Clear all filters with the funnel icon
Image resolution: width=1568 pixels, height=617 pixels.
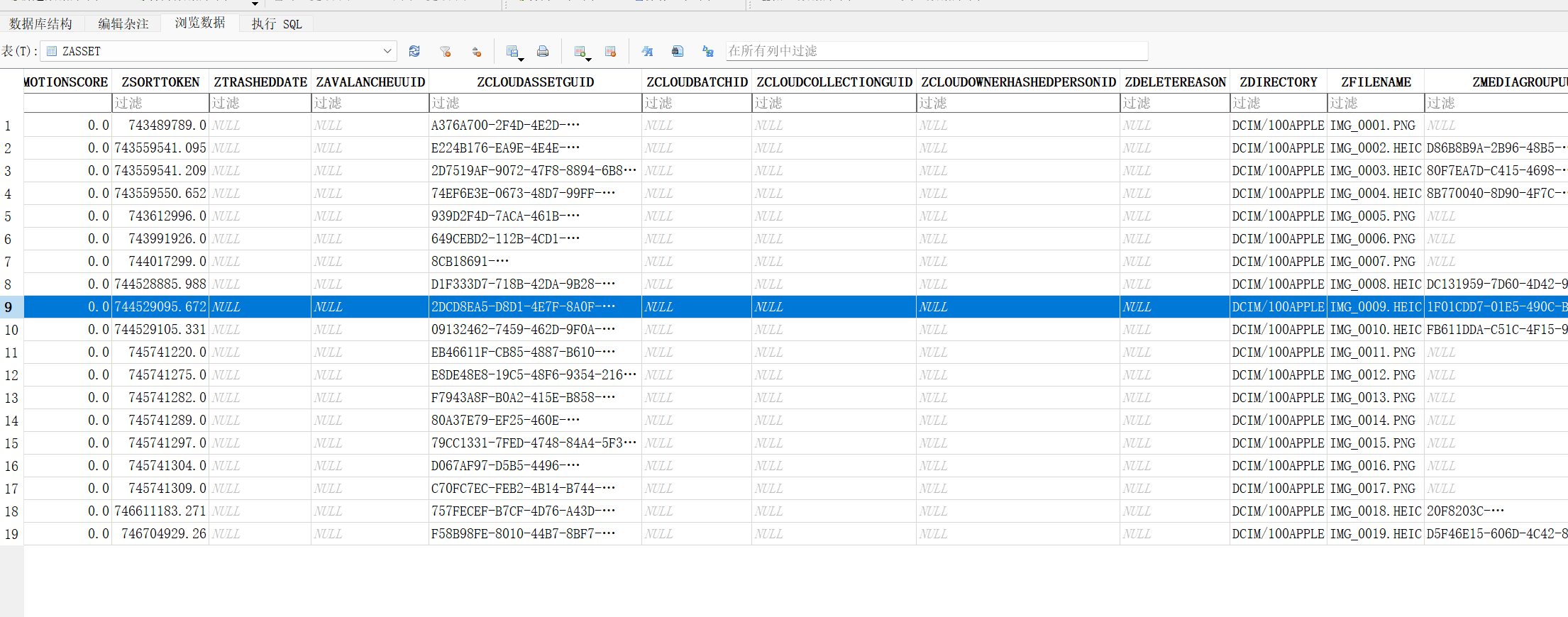click(446, 51)
